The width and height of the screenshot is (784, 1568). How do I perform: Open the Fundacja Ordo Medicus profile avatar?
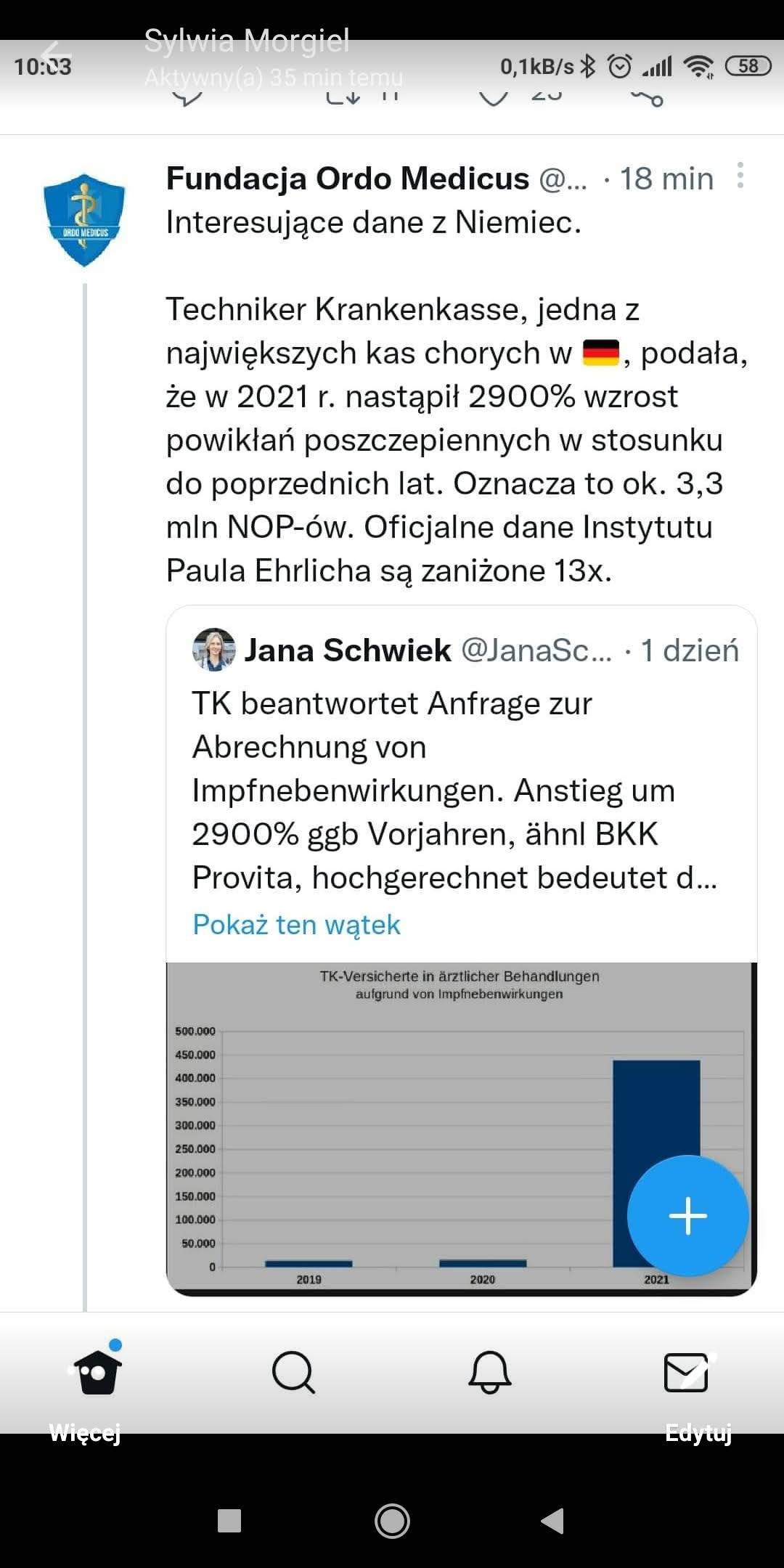tap(84, 219)
